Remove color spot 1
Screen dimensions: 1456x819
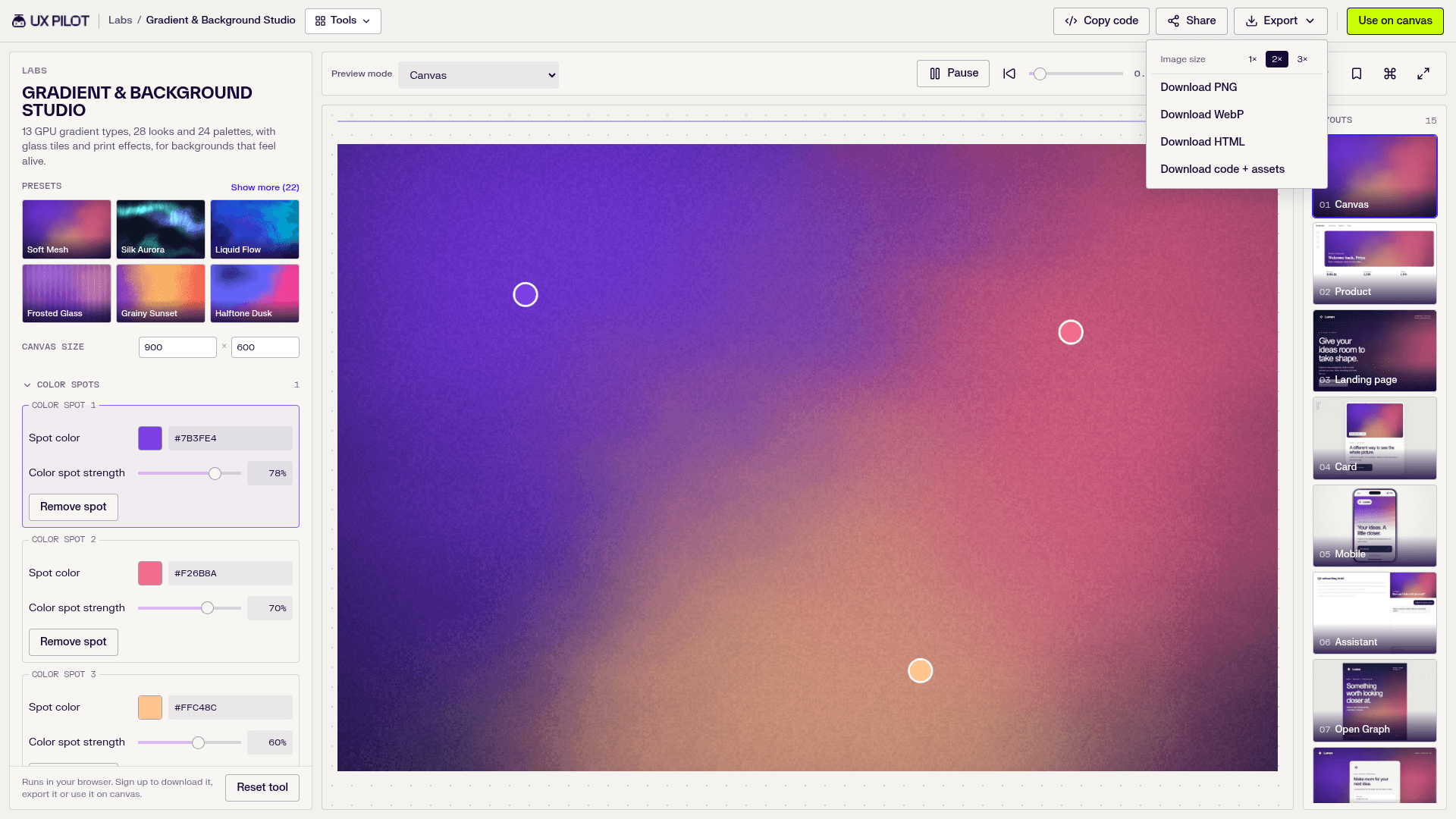coord(74,507)
